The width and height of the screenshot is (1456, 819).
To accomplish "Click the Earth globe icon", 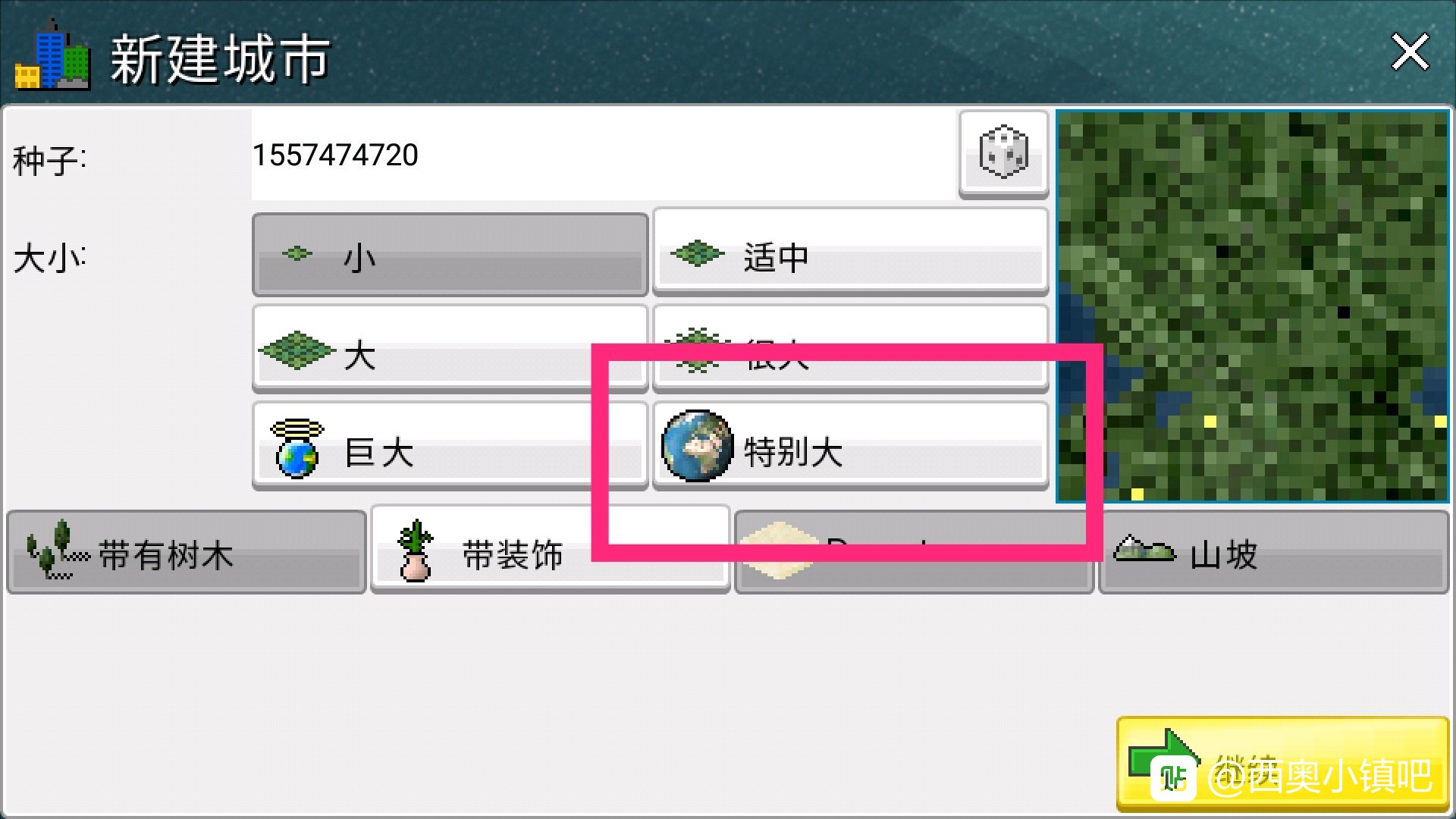I will [697, 446].
